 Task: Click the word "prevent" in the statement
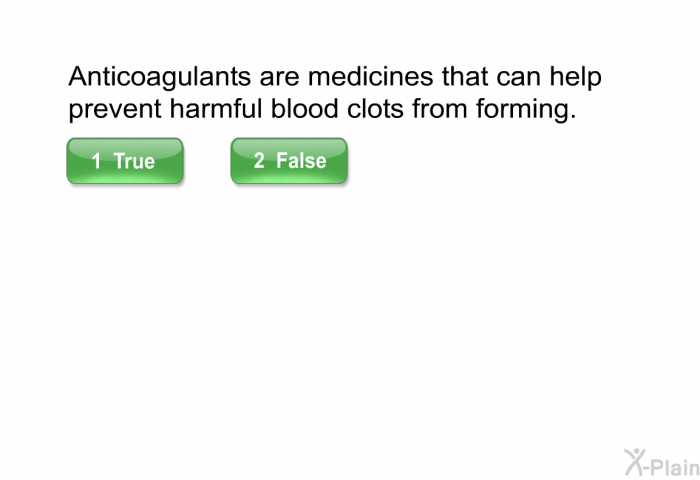[x=115, y=110]
